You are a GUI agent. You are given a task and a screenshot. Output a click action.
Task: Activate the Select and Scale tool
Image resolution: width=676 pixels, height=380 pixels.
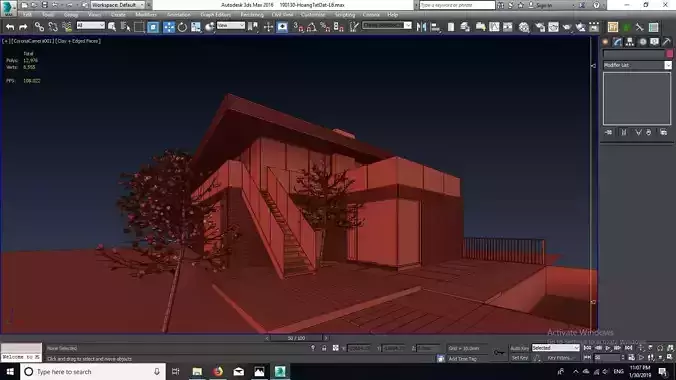[196, 27]
